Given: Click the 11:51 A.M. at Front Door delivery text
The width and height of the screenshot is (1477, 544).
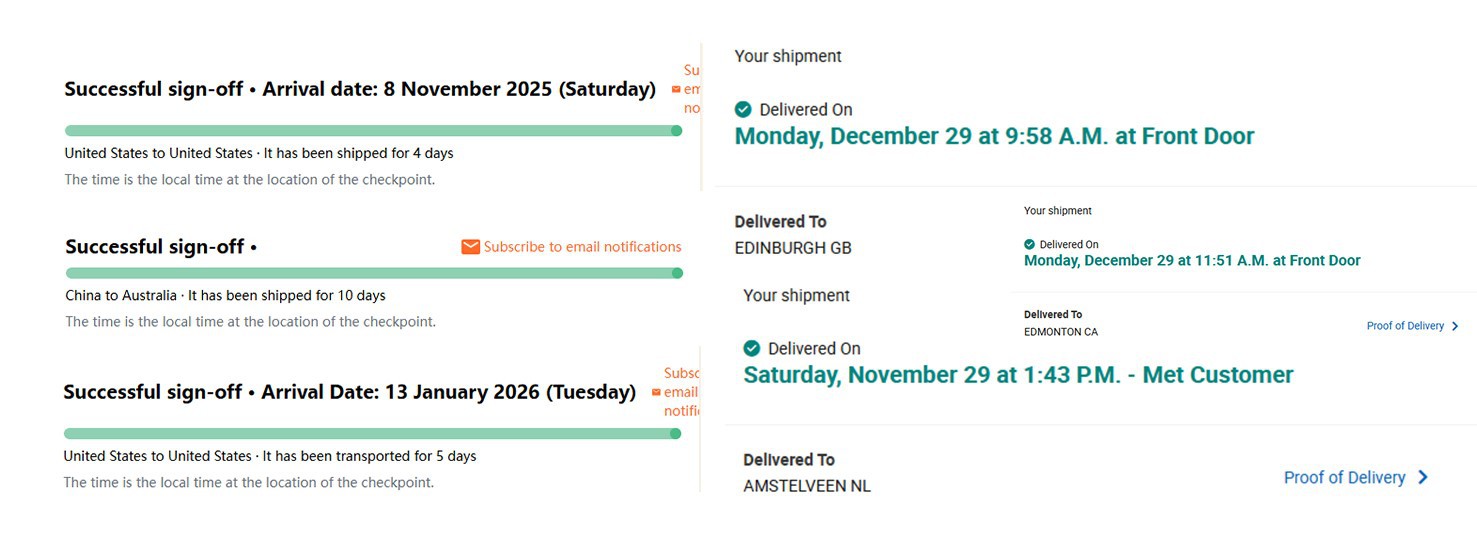Looking at the screenshot, I should [1192, 261].
